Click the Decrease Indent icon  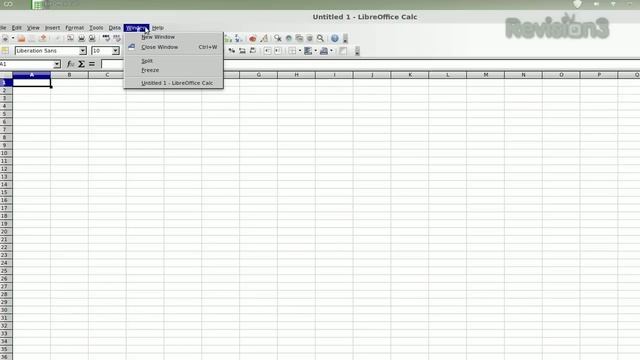coord(267,51)
